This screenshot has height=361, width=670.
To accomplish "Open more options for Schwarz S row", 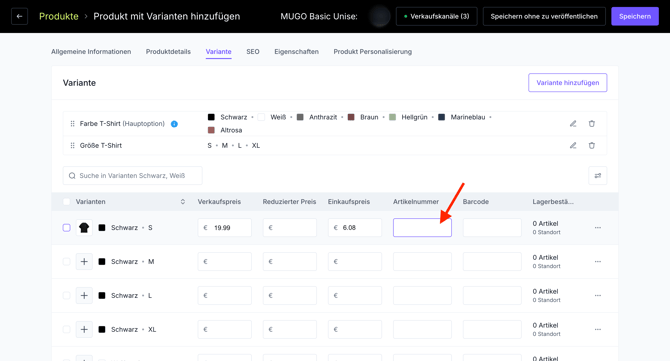I will point(597,228).
